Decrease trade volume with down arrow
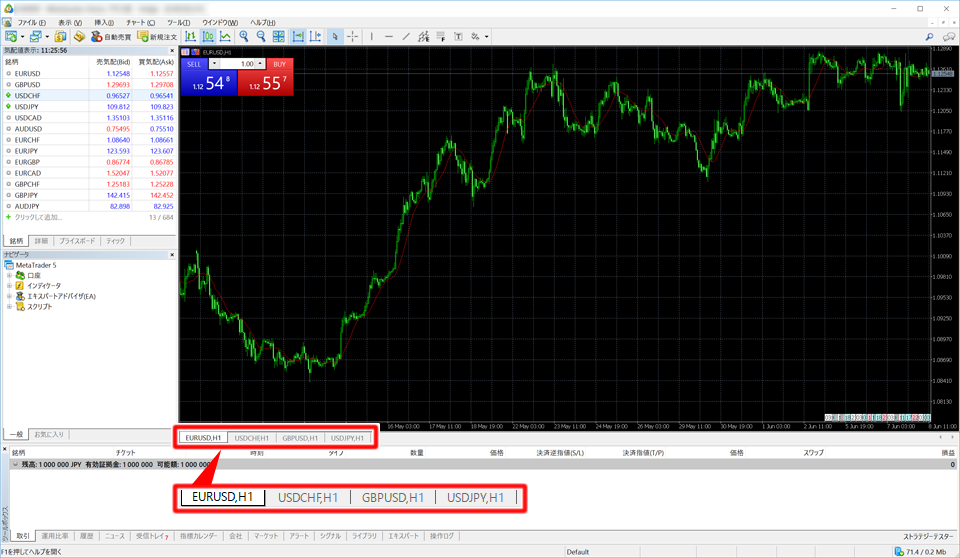960x558 pixels. coord(214,64)
